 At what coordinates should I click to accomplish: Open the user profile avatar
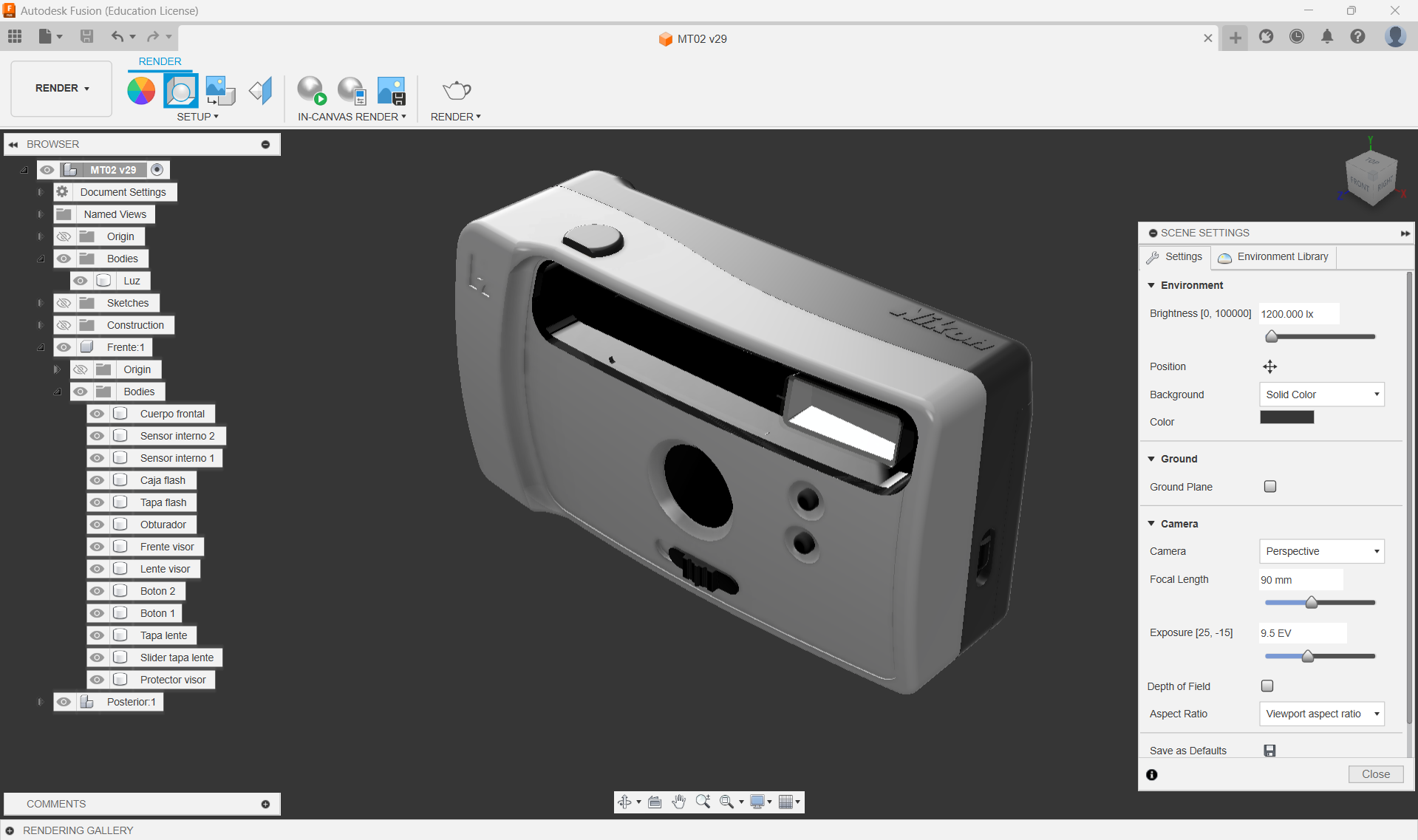(x=1395, y=36)
